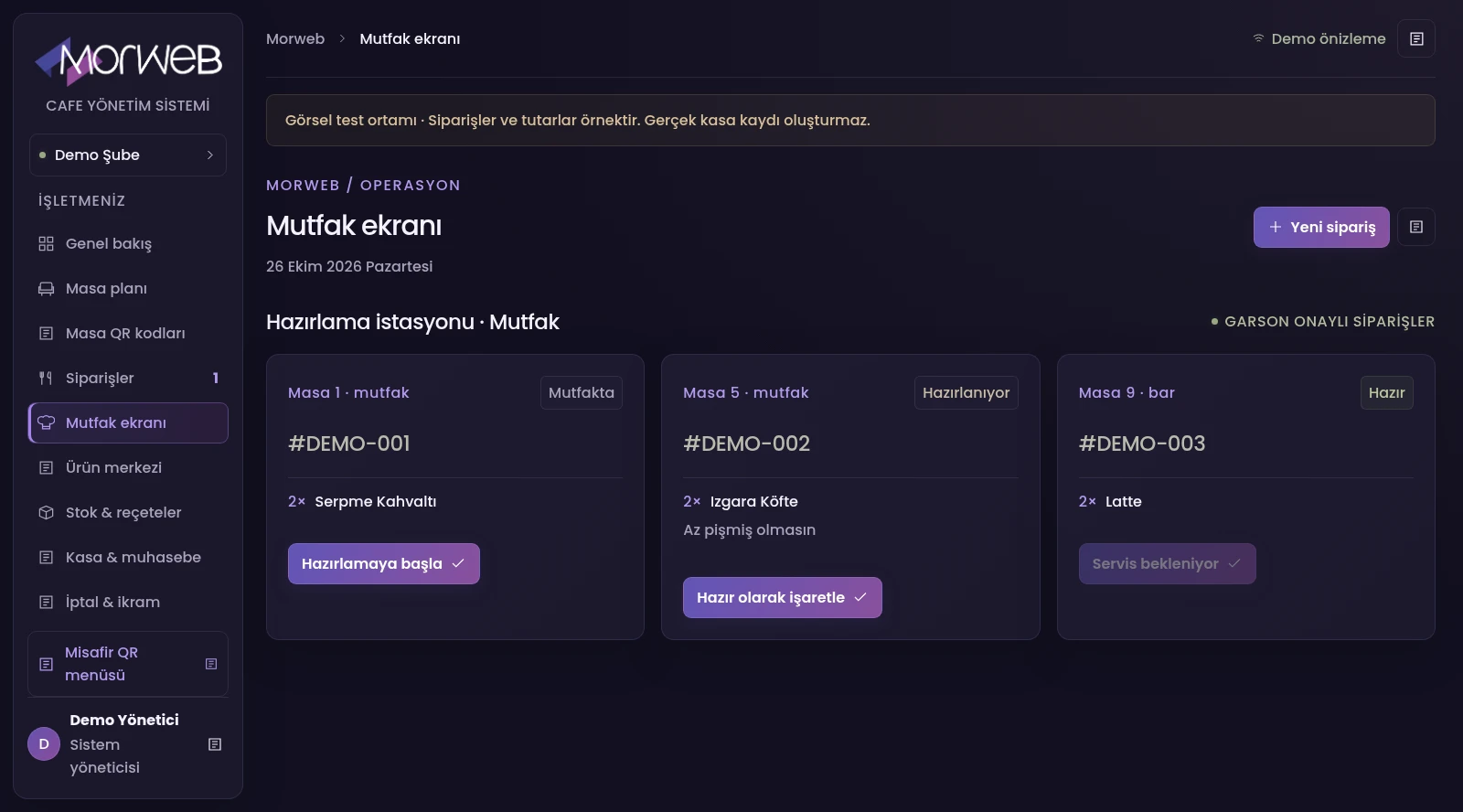Click the Serpme Kahvaltı item

pyautogui.click(x=376, y=501)
